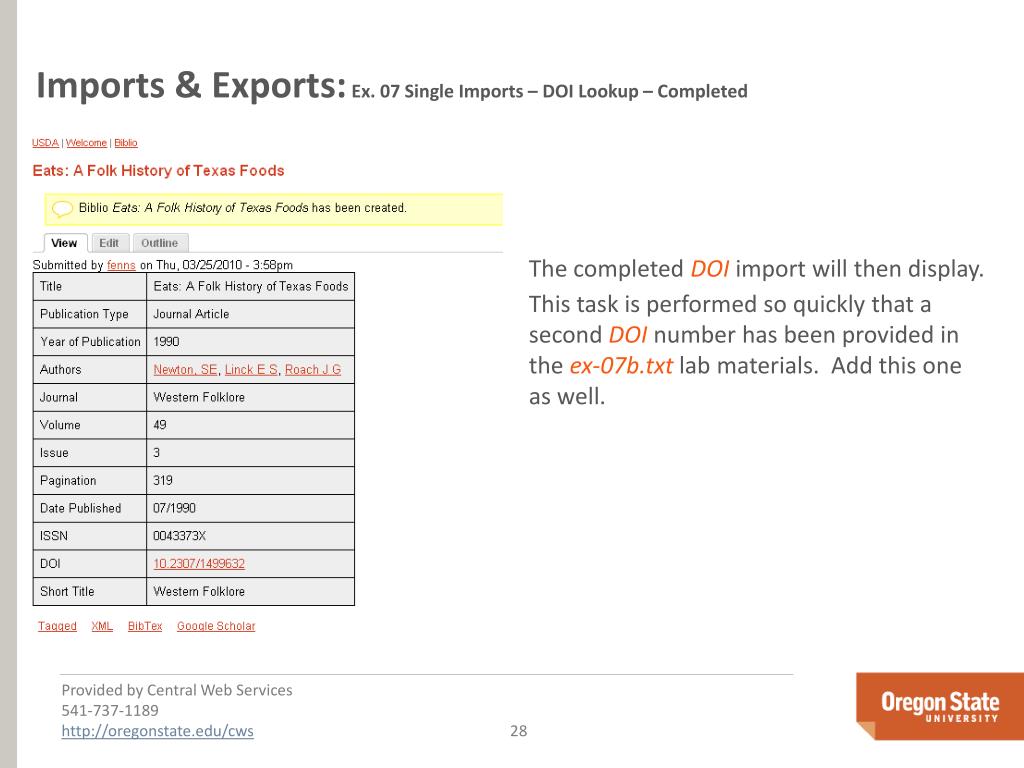Open author link Roach J G

click(x=313, y=369)
